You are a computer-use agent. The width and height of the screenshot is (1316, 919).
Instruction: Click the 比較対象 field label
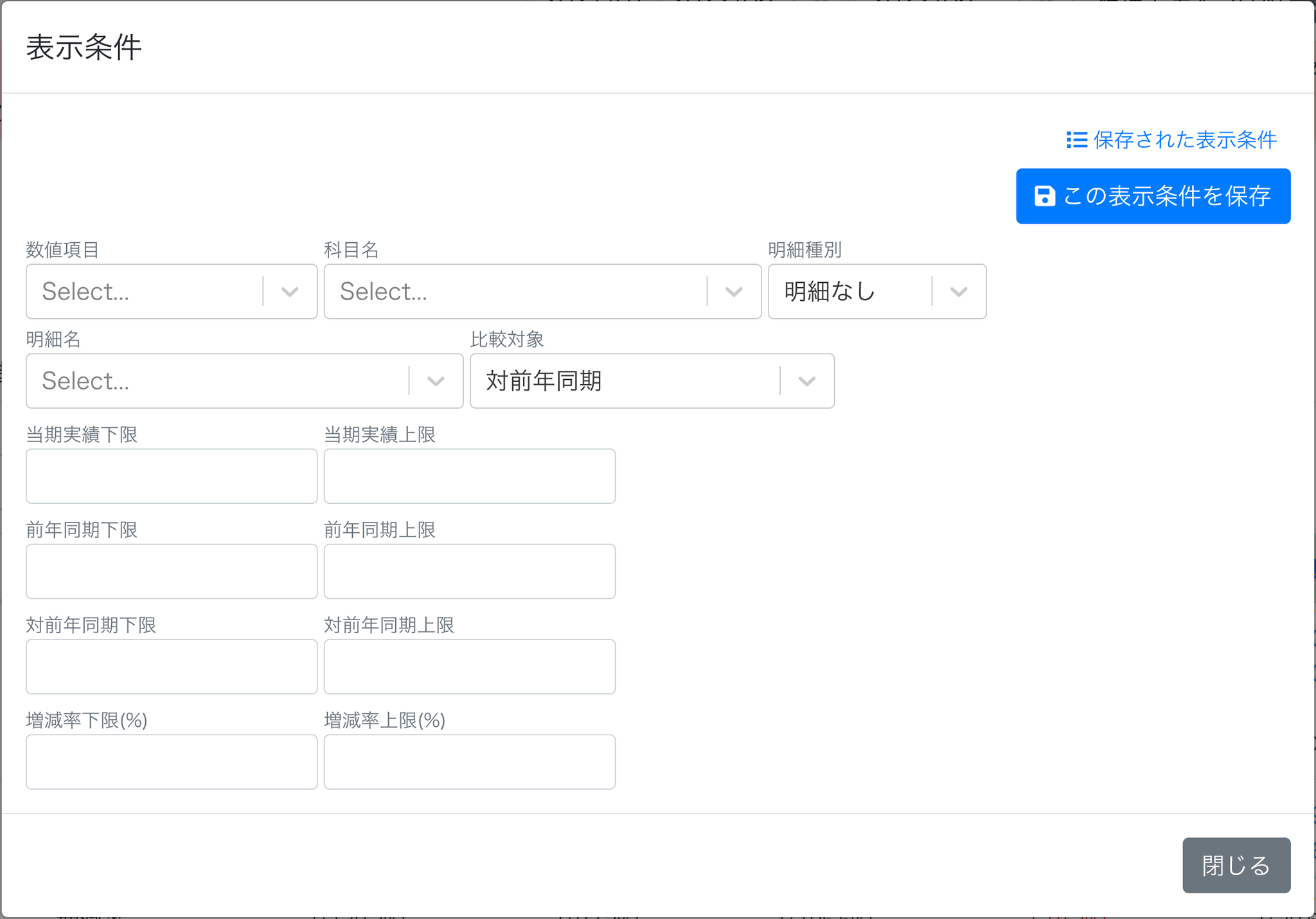coord(507,339)
